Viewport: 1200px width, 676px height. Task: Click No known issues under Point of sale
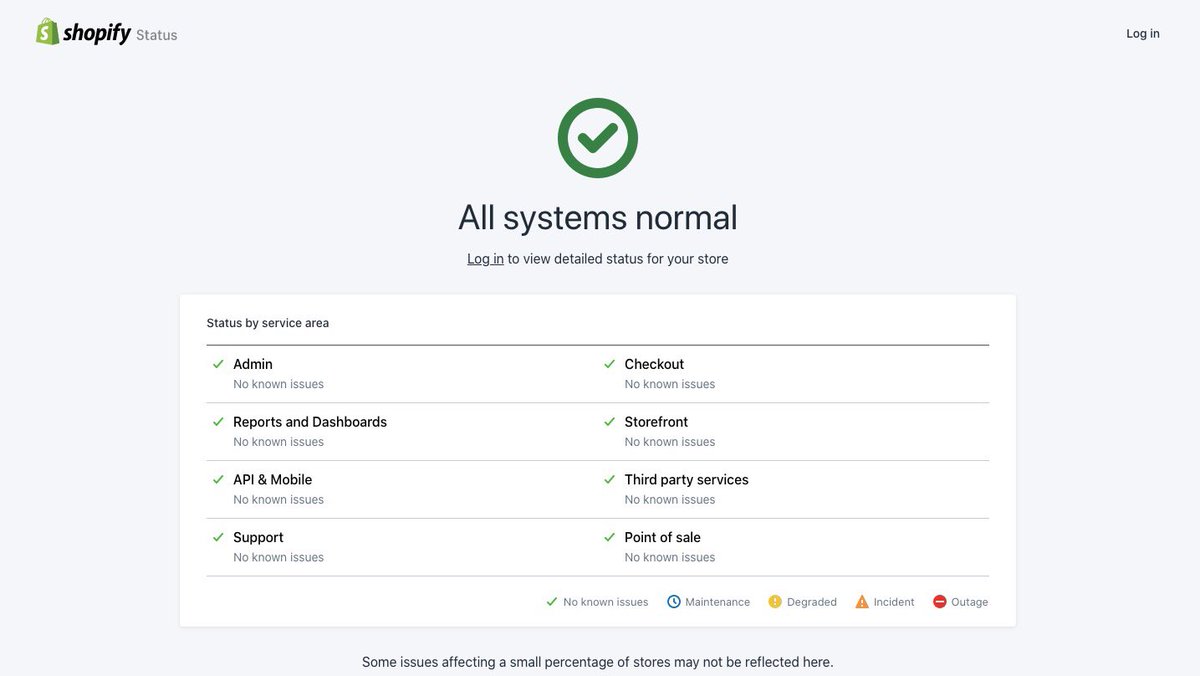pos(670,557)
